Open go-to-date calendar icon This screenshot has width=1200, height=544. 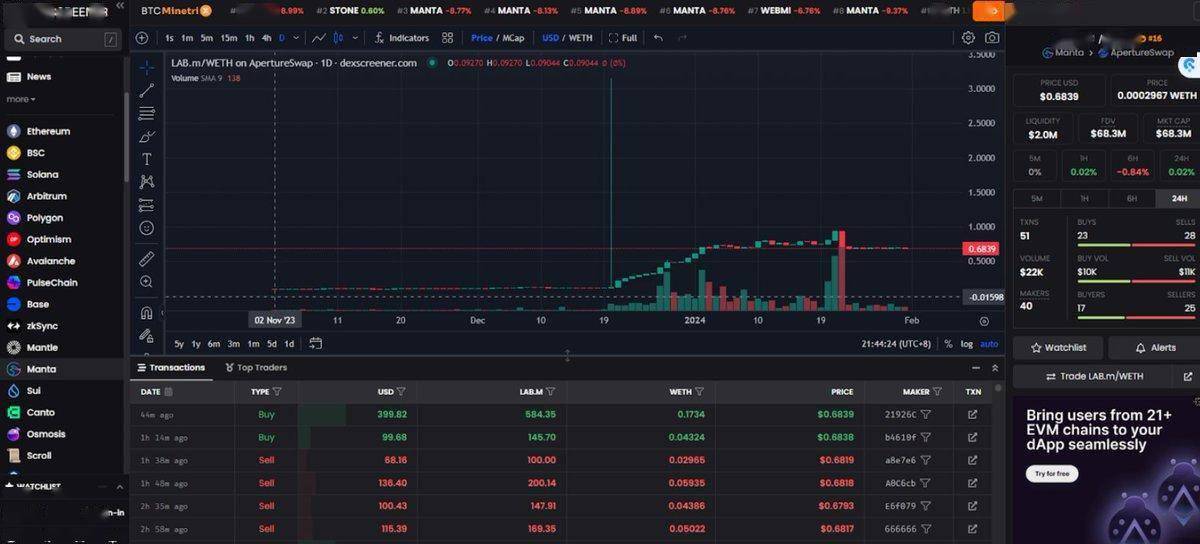(316, 343)
